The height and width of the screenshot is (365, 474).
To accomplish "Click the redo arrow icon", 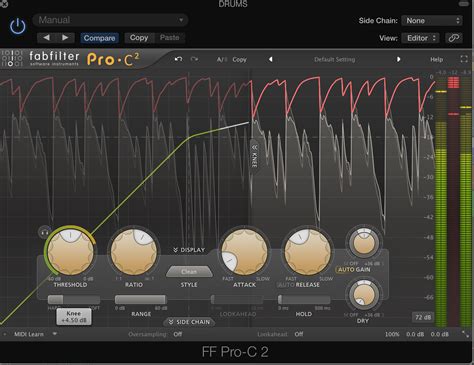I will (x=194, y=59).
